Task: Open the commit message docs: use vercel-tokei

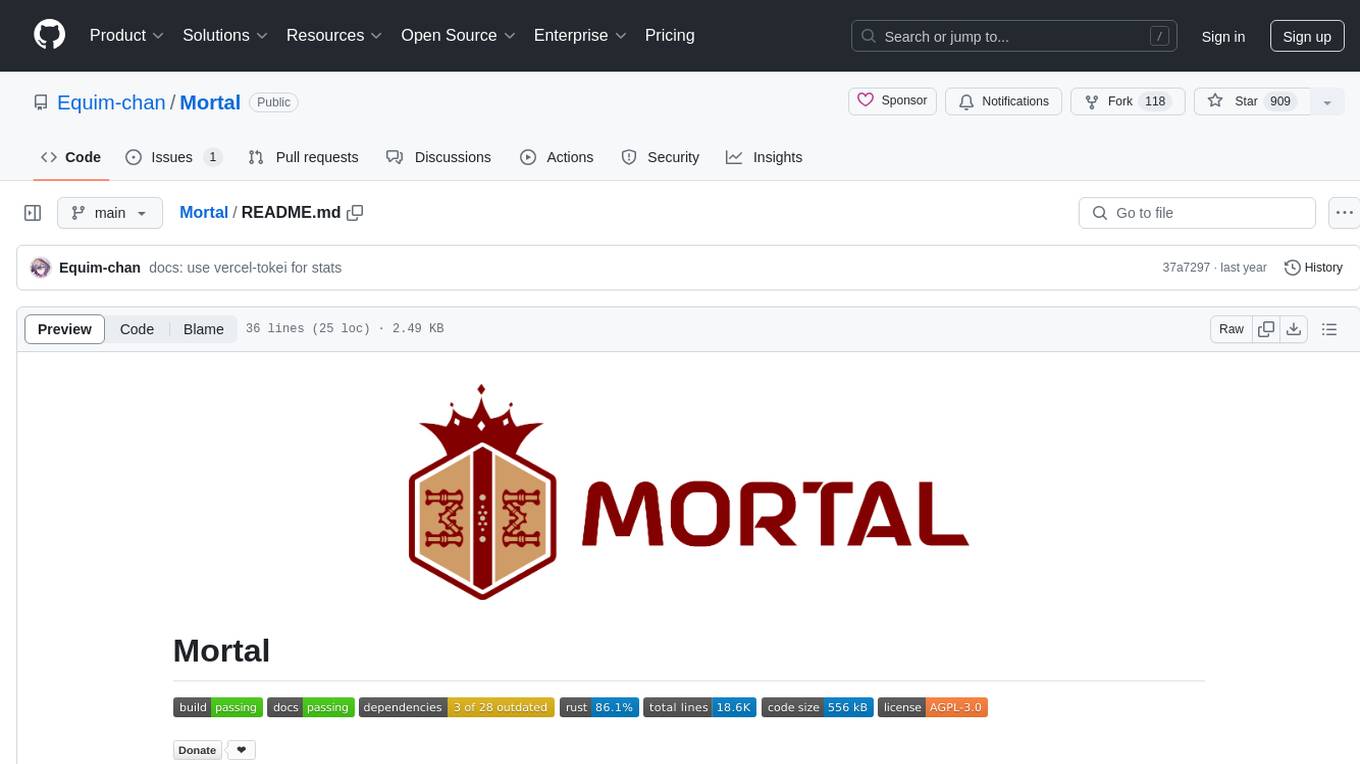Action: [x=245, y=268]
